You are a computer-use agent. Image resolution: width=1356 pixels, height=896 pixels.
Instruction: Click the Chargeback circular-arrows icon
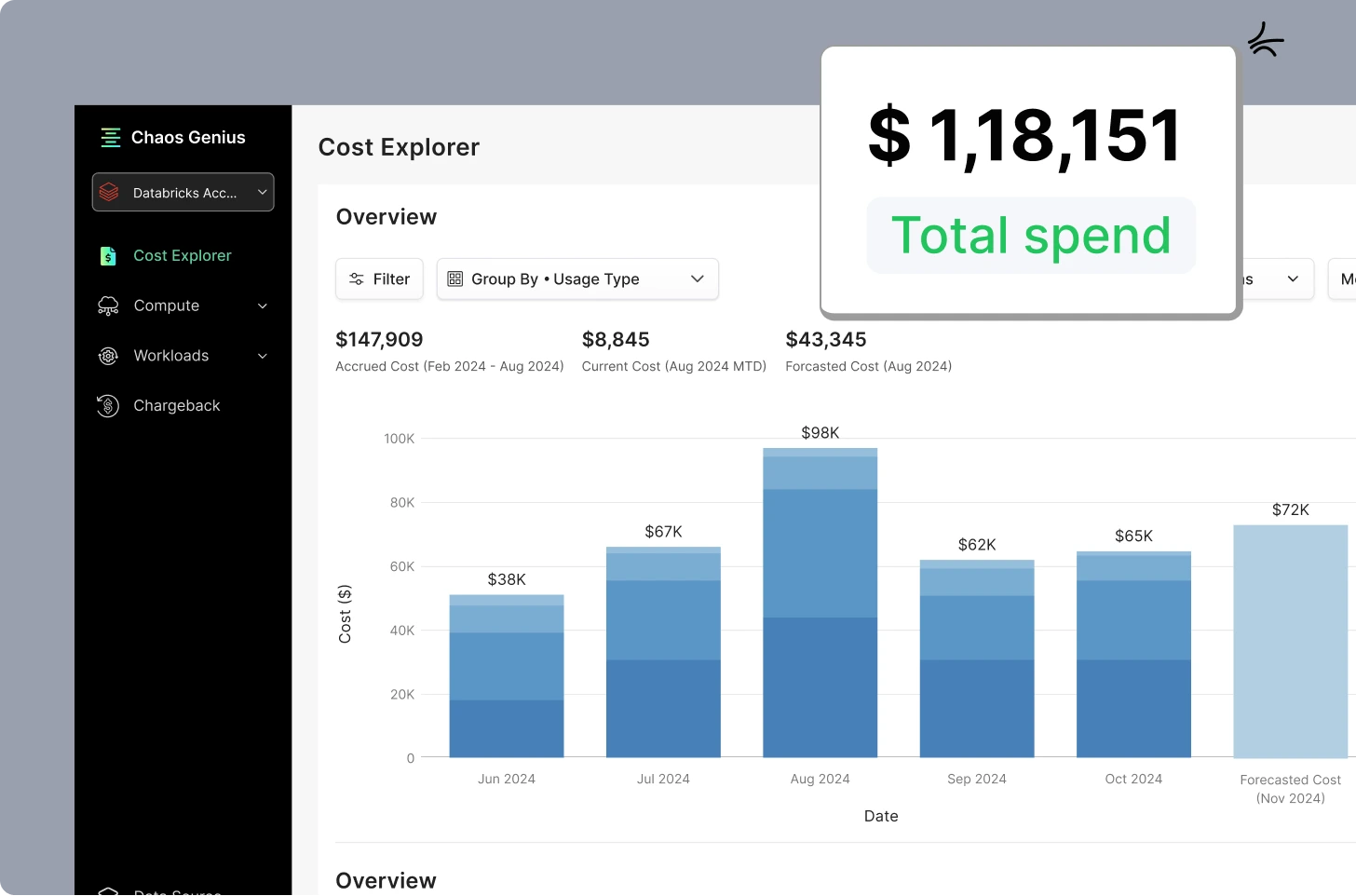108,405
